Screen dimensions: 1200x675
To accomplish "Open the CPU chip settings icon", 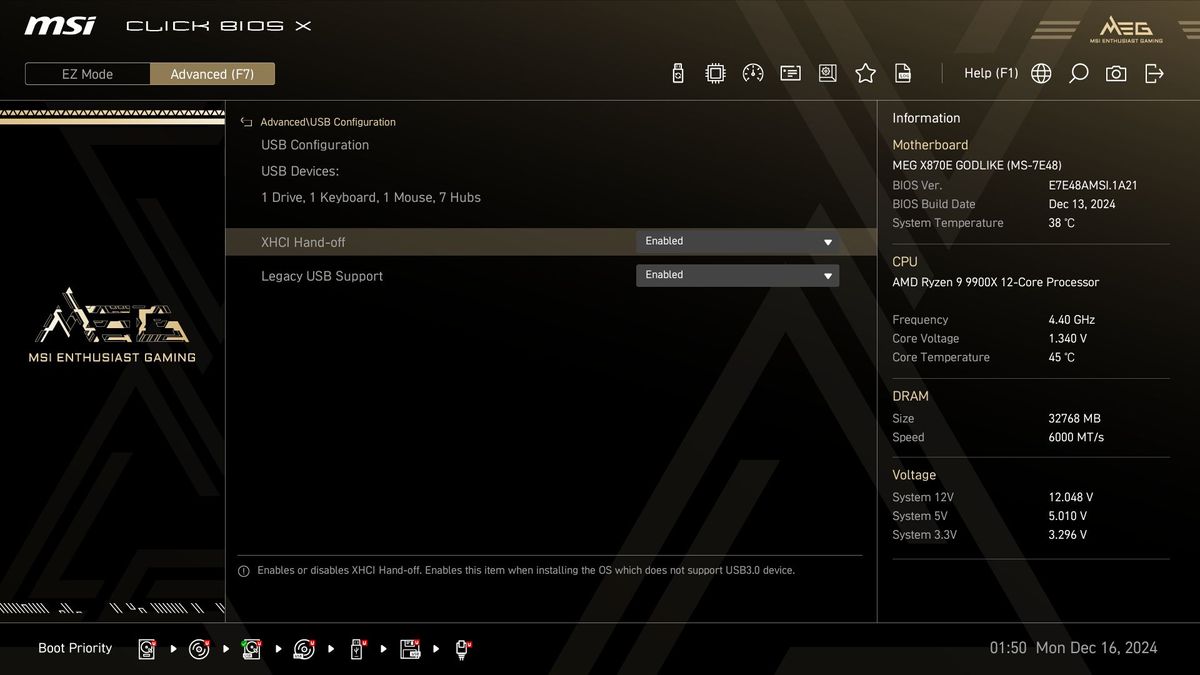I will pyautogui.click(x=715, y=73).
